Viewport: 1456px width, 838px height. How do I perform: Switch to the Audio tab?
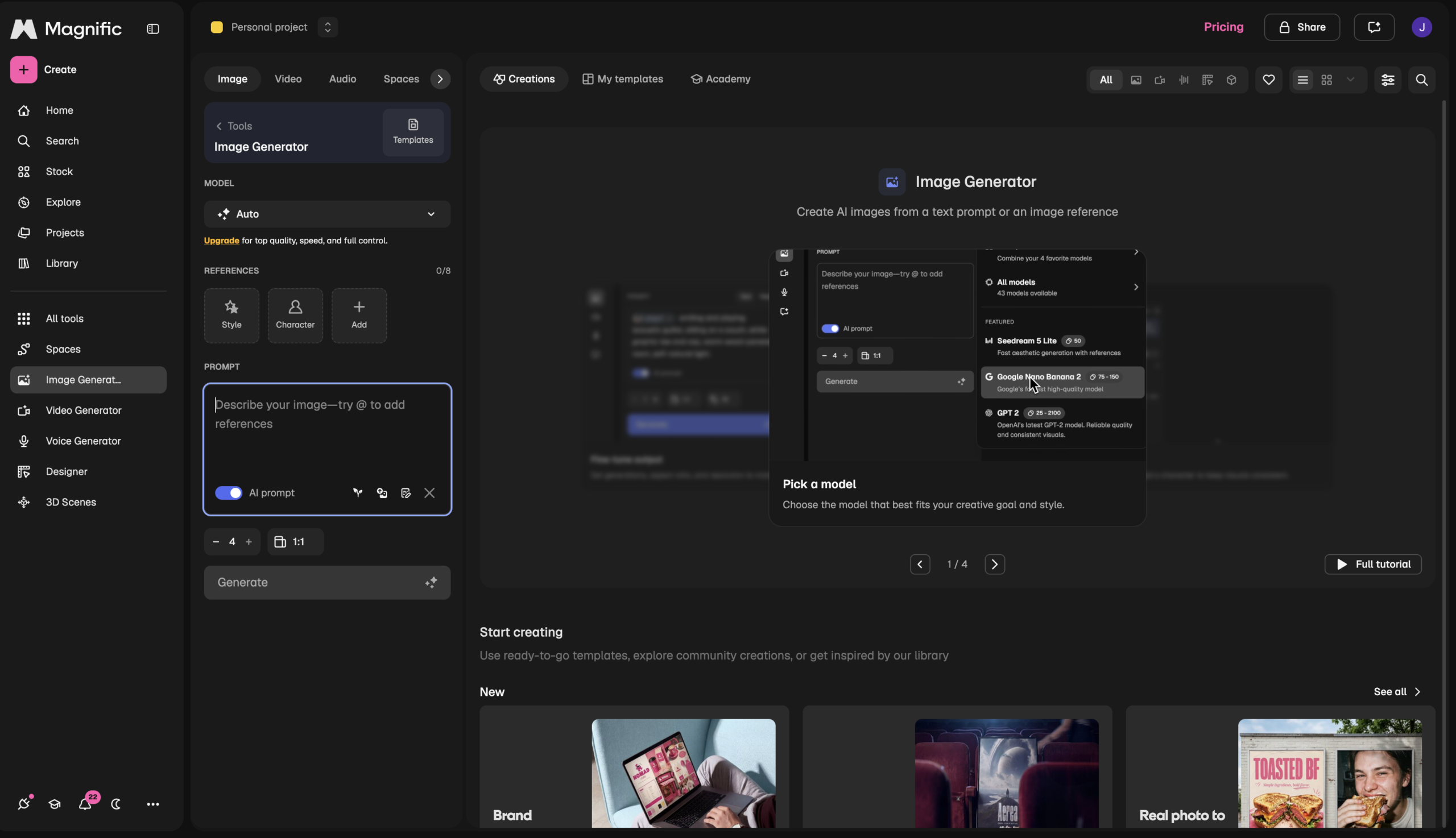coord(342,79)
